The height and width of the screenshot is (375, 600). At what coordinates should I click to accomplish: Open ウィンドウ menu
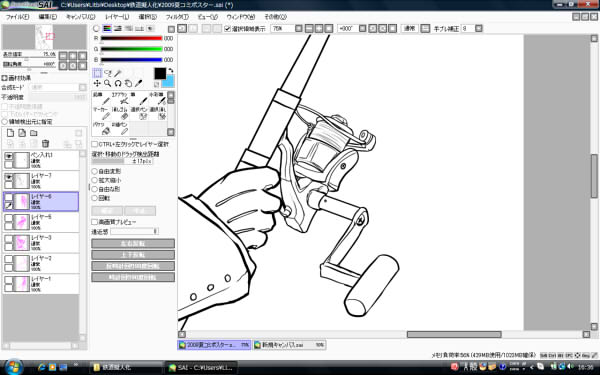coord(241,17)
